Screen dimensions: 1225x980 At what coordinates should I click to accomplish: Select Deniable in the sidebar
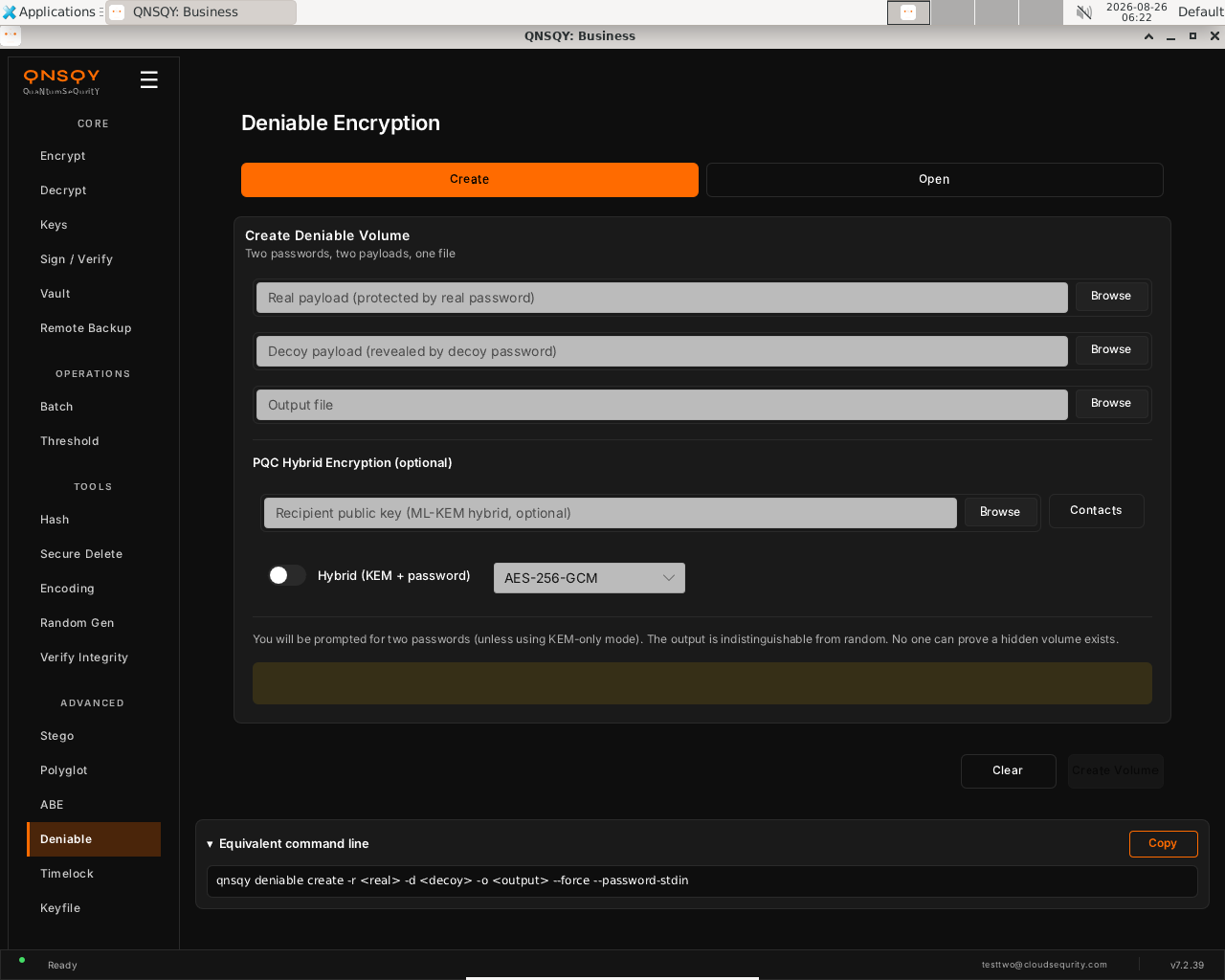point(94,839)
